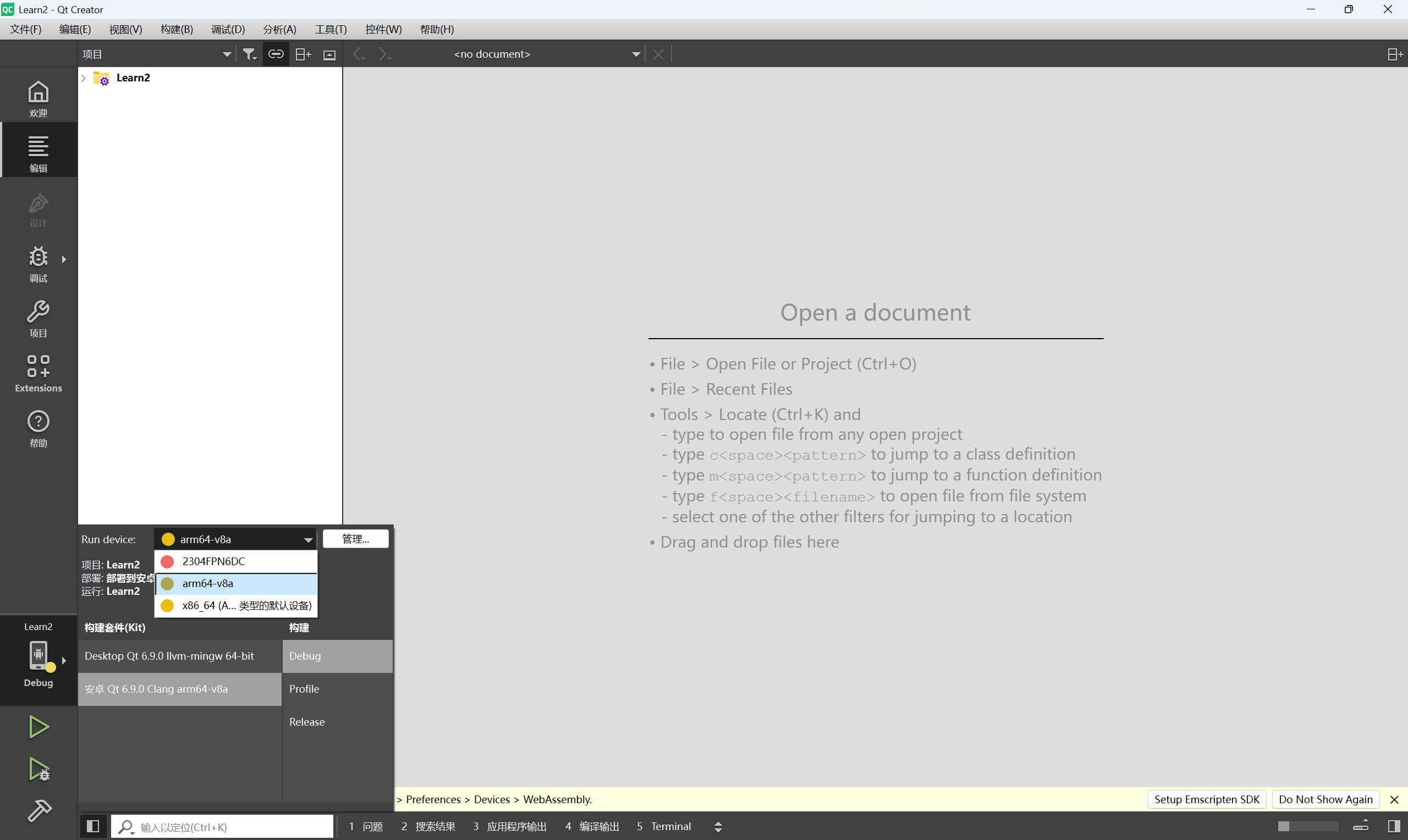Select the Learn2 project name
The image size is (1408, 840).
tap(133, 78)
